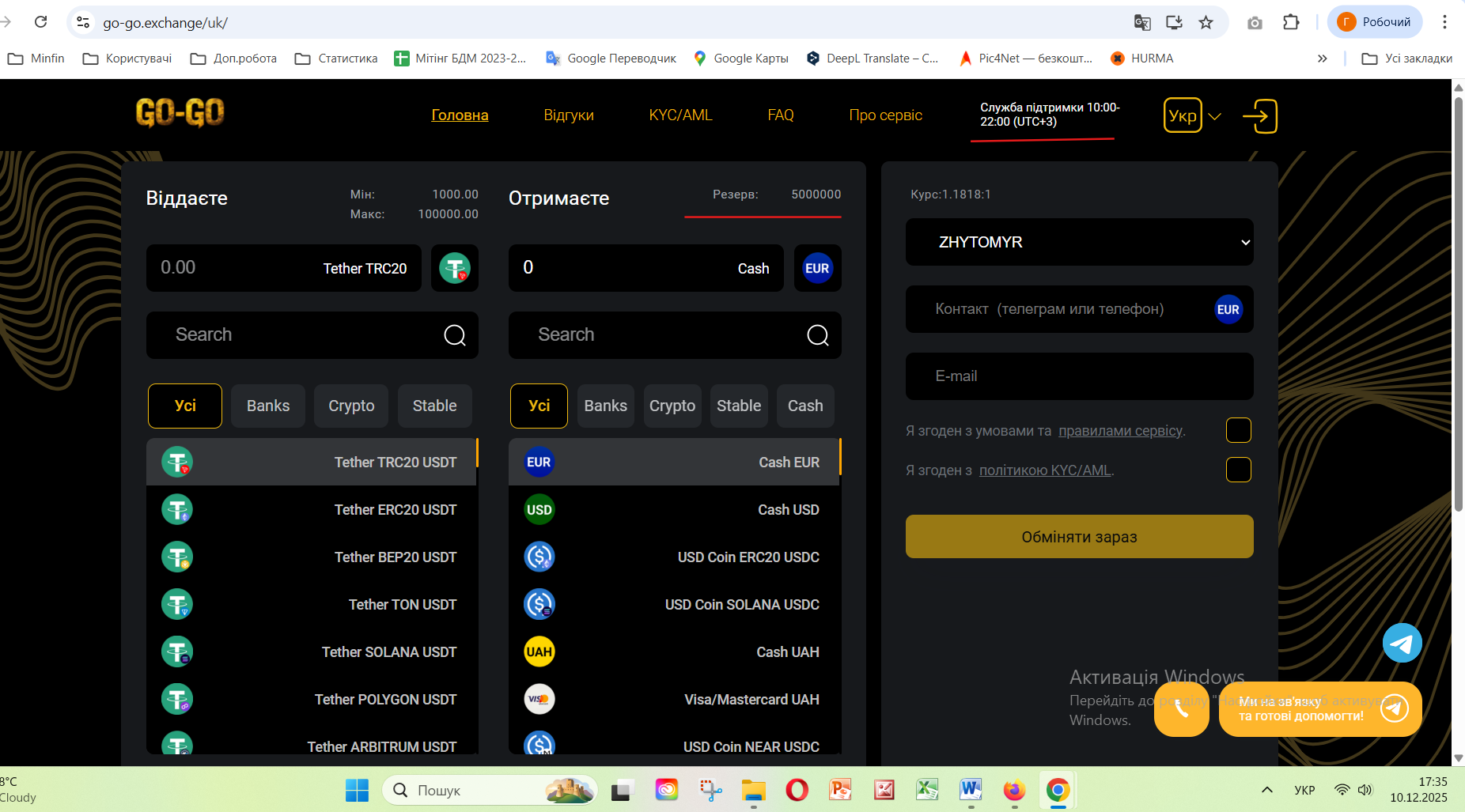Go to the Головна nav item
Image resolution: width=1465 pixels, height=812 pixels.
[x=460, y=115]
